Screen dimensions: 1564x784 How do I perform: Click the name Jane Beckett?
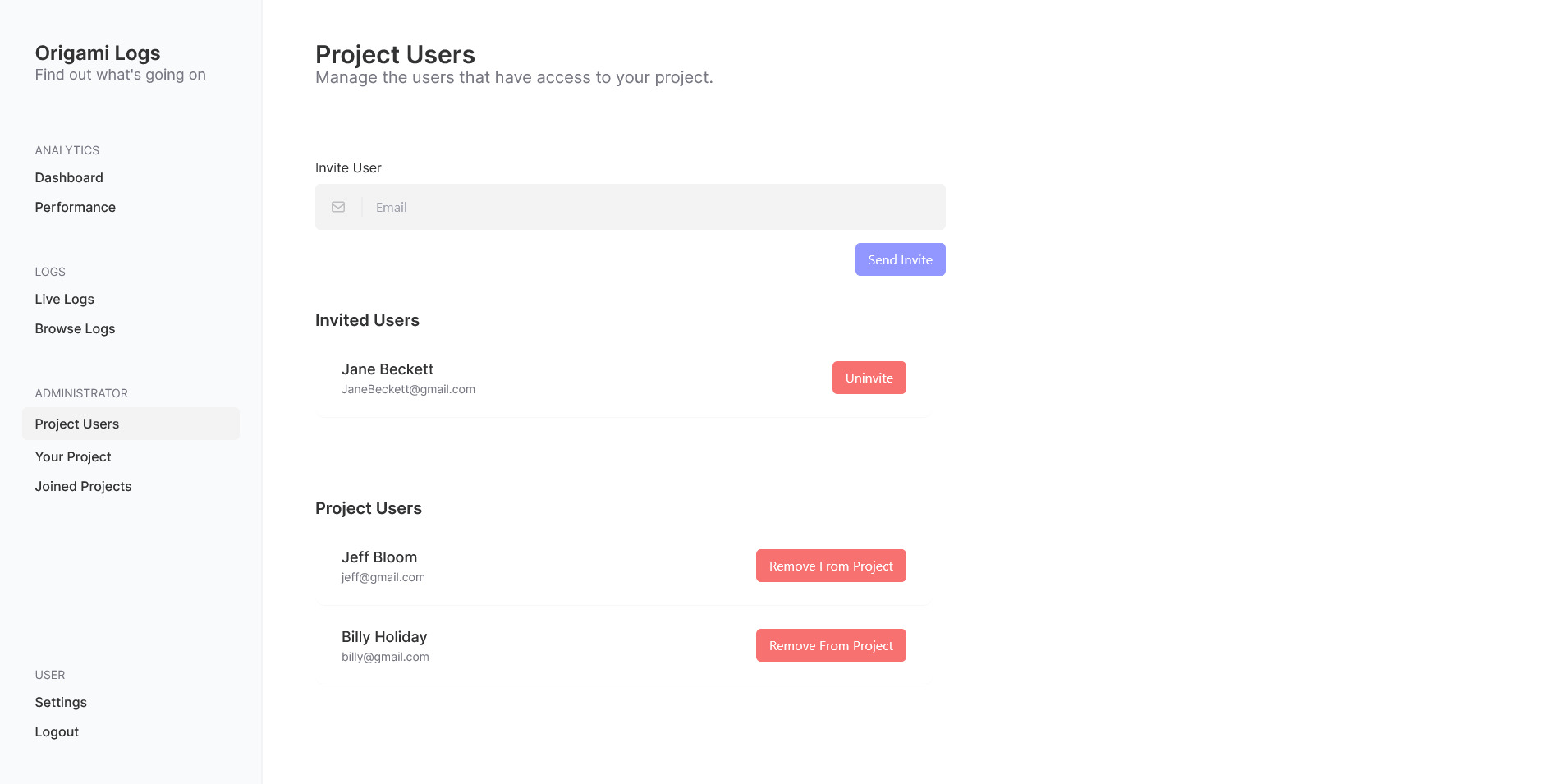click(388, 369)
